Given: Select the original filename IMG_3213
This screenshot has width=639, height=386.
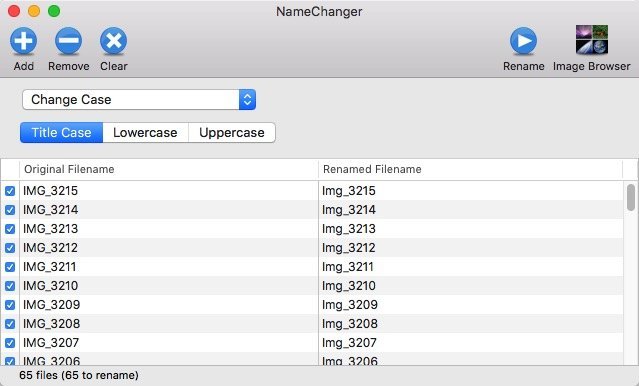Looking at the screenshot, I should click(50, 229).
